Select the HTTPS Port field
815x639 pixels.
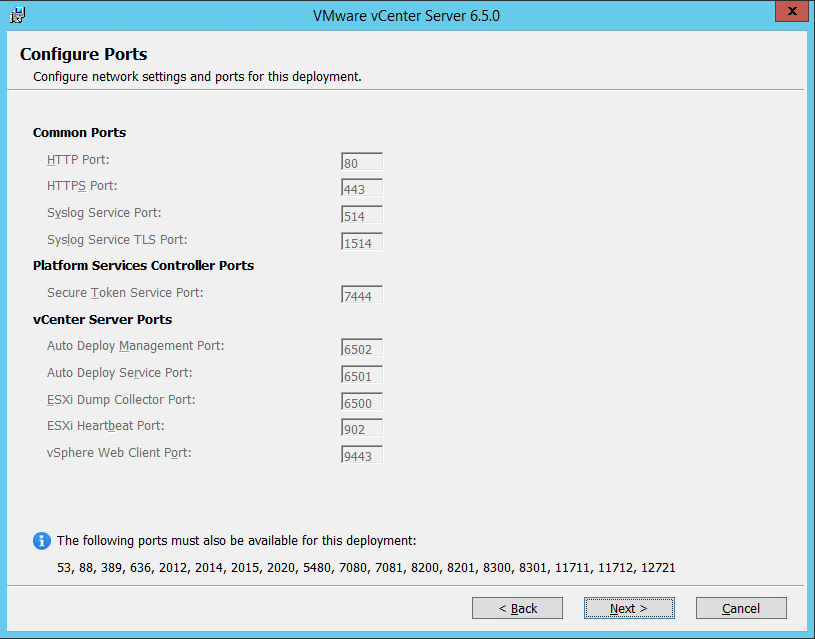[x=362, y=188]
